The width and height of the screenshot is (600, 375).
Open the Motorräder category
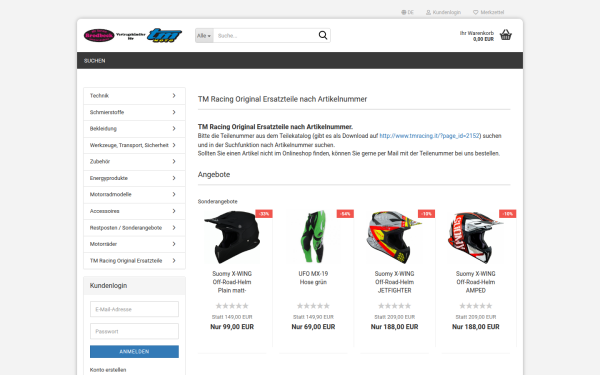point(134,244)
